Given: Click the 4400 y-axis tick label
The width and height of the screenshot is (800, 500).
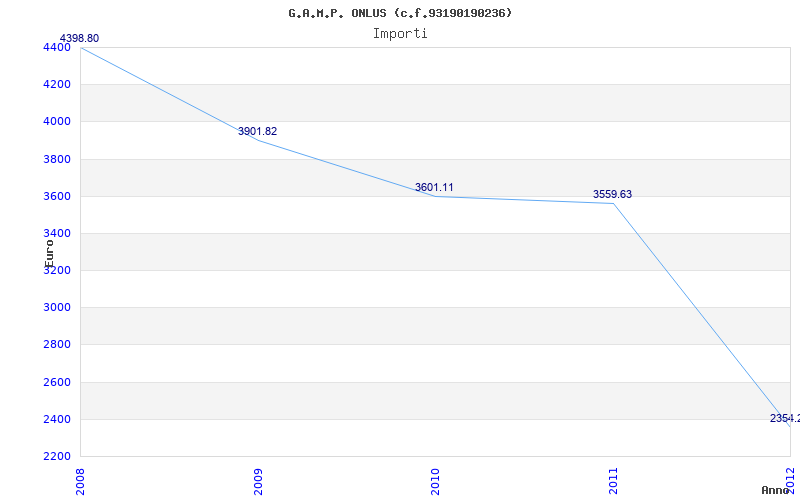Looking at the screenshot, I should [x=57, y=47].
